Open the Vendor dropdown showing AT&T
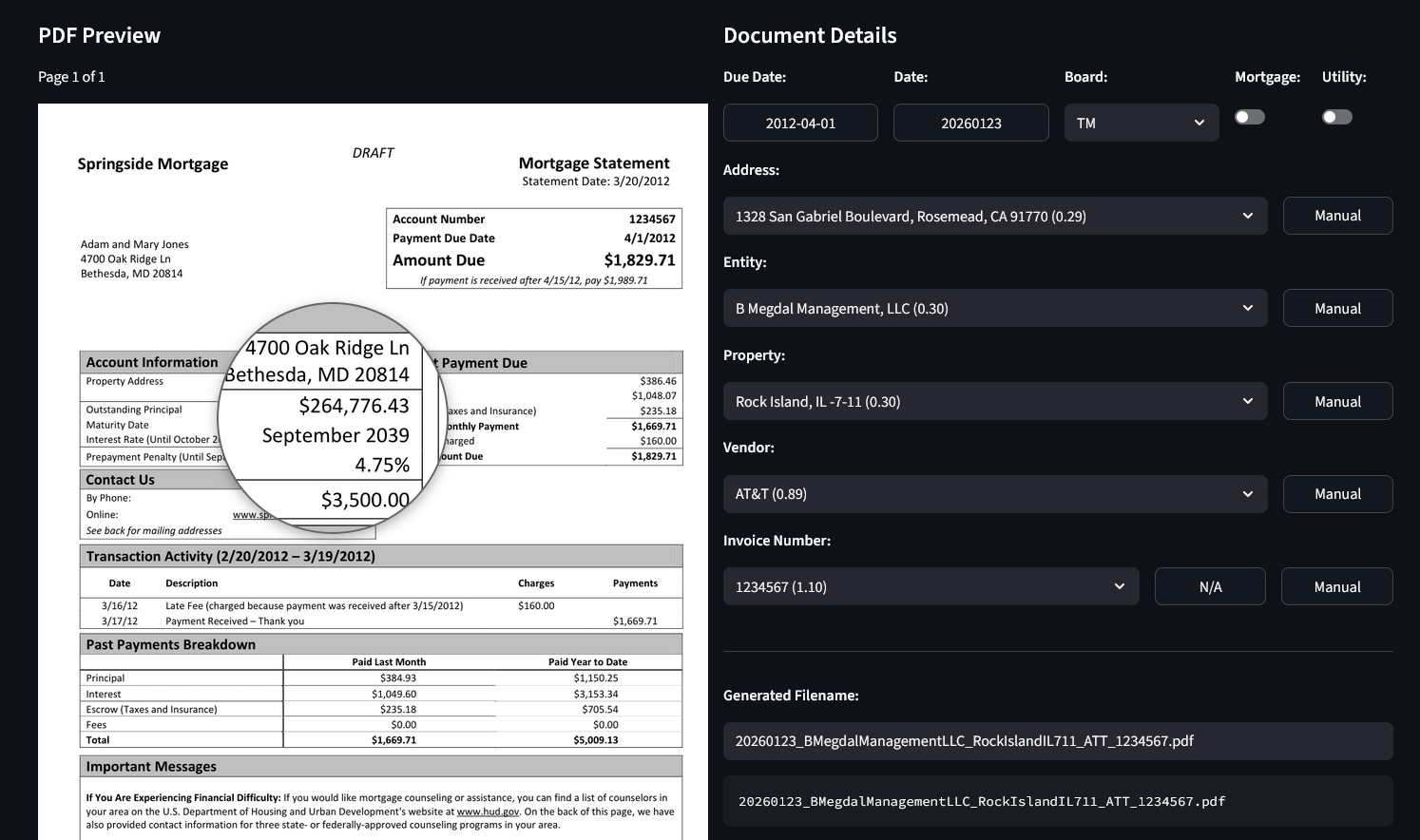The height and width of the screenshot is (840, 1420). 994,493
